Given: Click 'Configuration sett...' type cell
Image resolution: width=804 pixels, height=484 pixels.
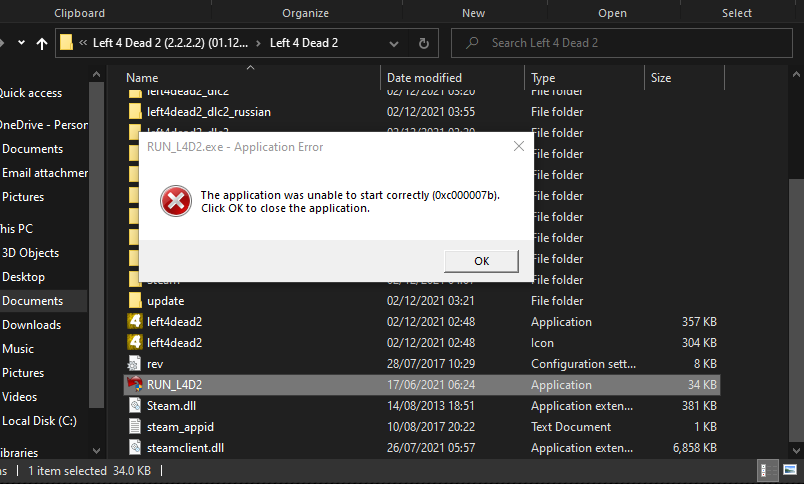Looking at the screenshot, I should [583, 364].
